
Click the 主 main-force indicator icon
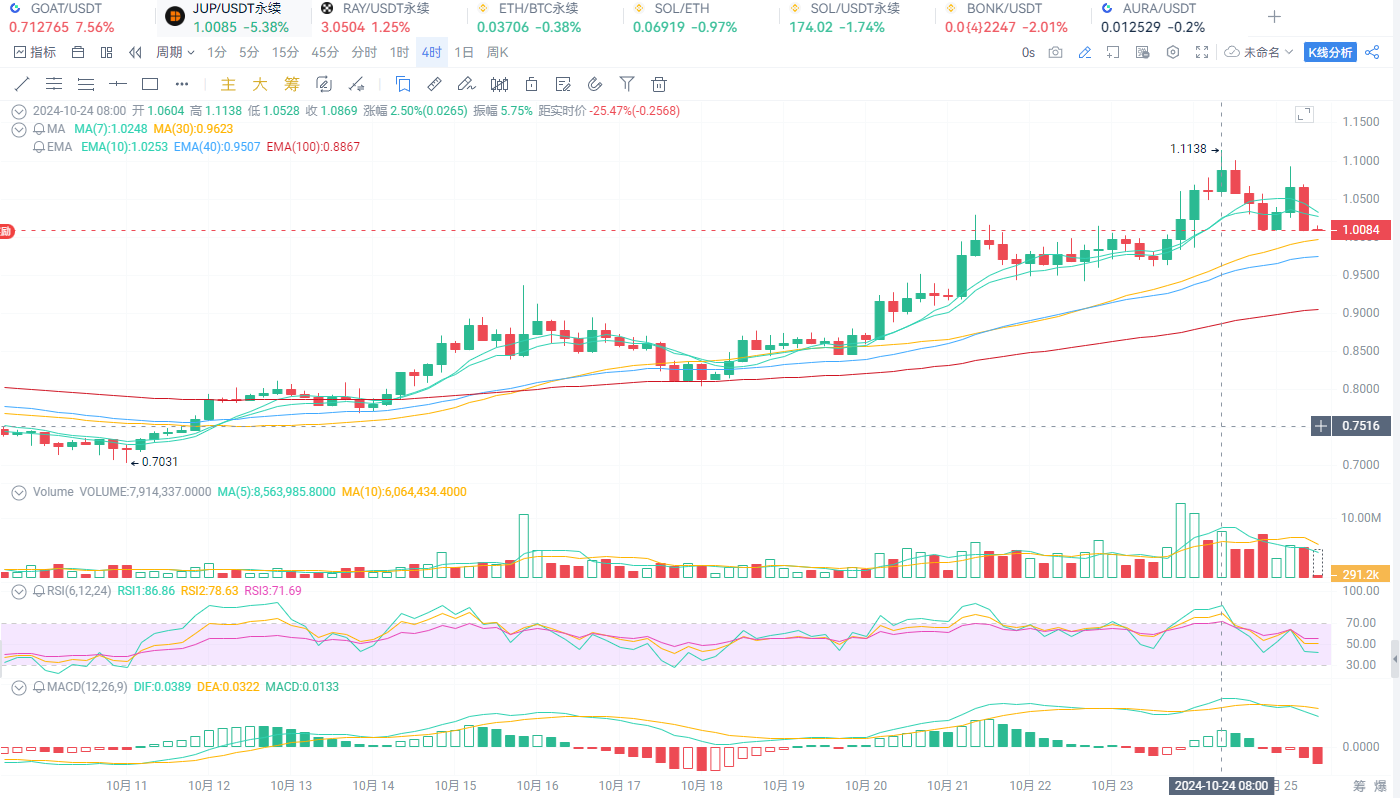click(x=228, y=84)
